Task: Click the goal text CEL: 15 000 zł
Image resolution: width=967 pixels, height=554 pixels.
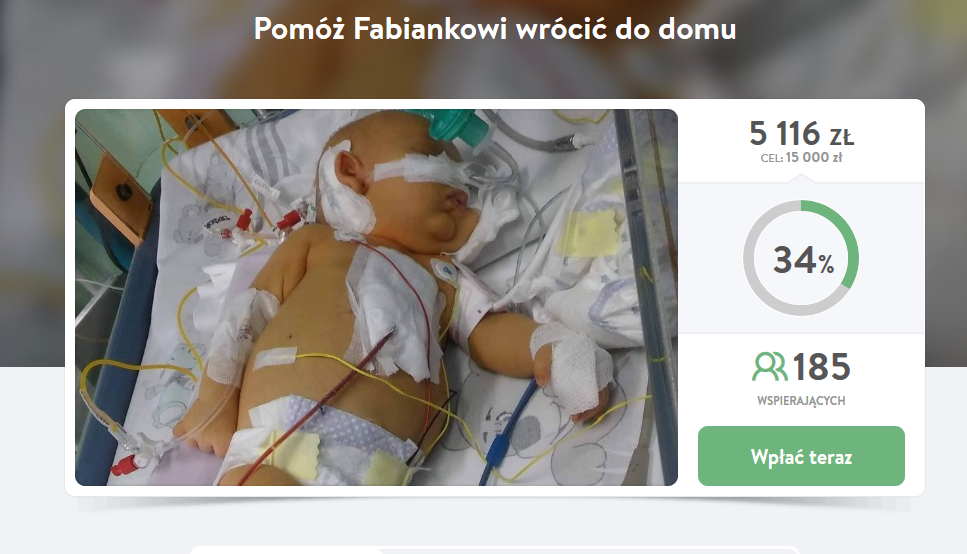Action: pos(801,158)
